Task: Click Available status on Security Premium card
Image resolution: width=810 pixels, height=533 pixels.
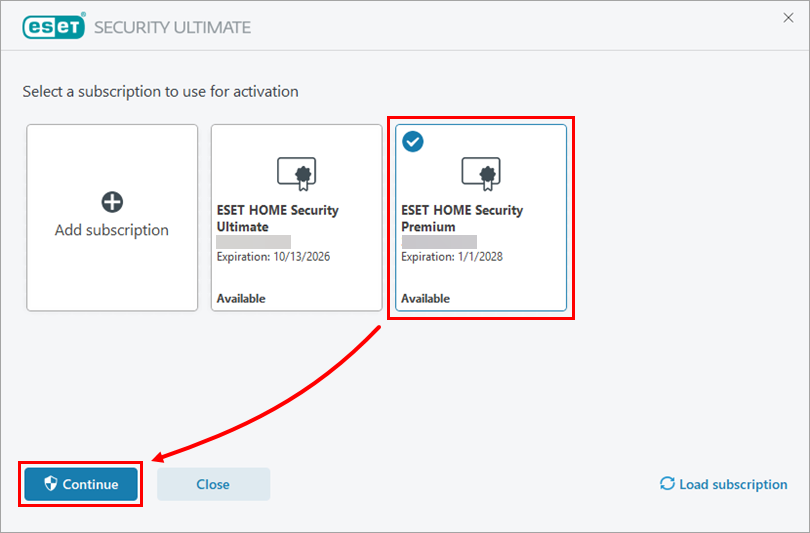Action: [x=425, y=298]
